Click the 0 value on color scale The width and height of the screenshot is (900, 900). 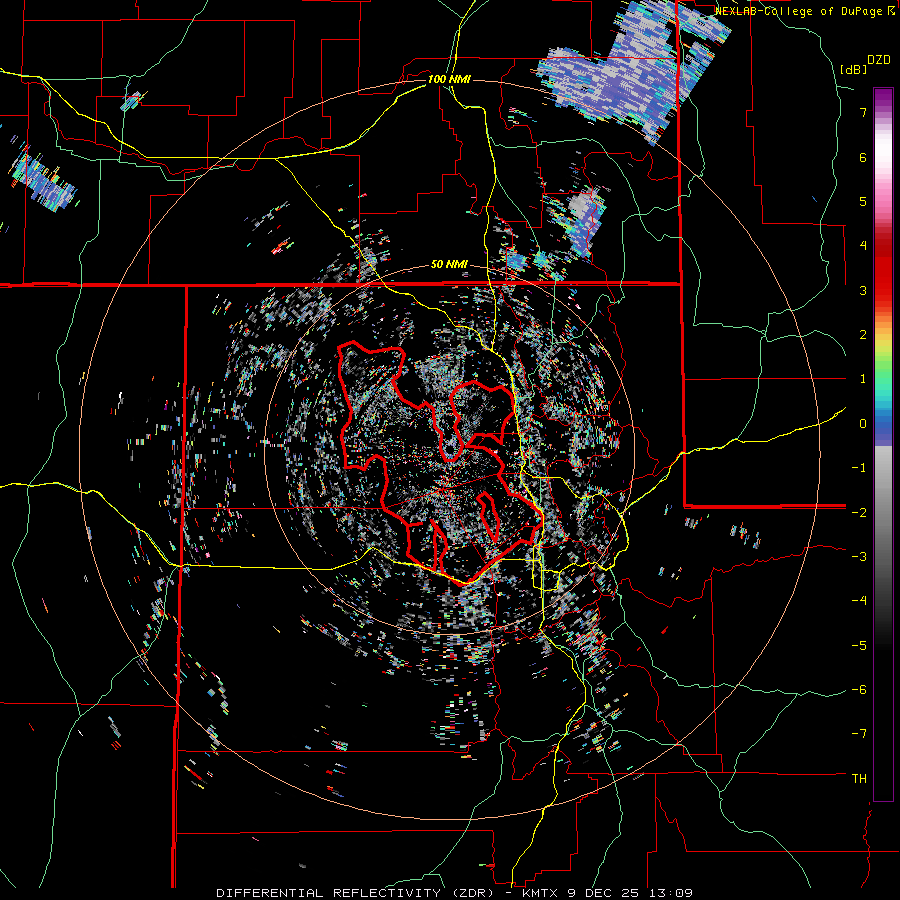[x=863, y=424]
